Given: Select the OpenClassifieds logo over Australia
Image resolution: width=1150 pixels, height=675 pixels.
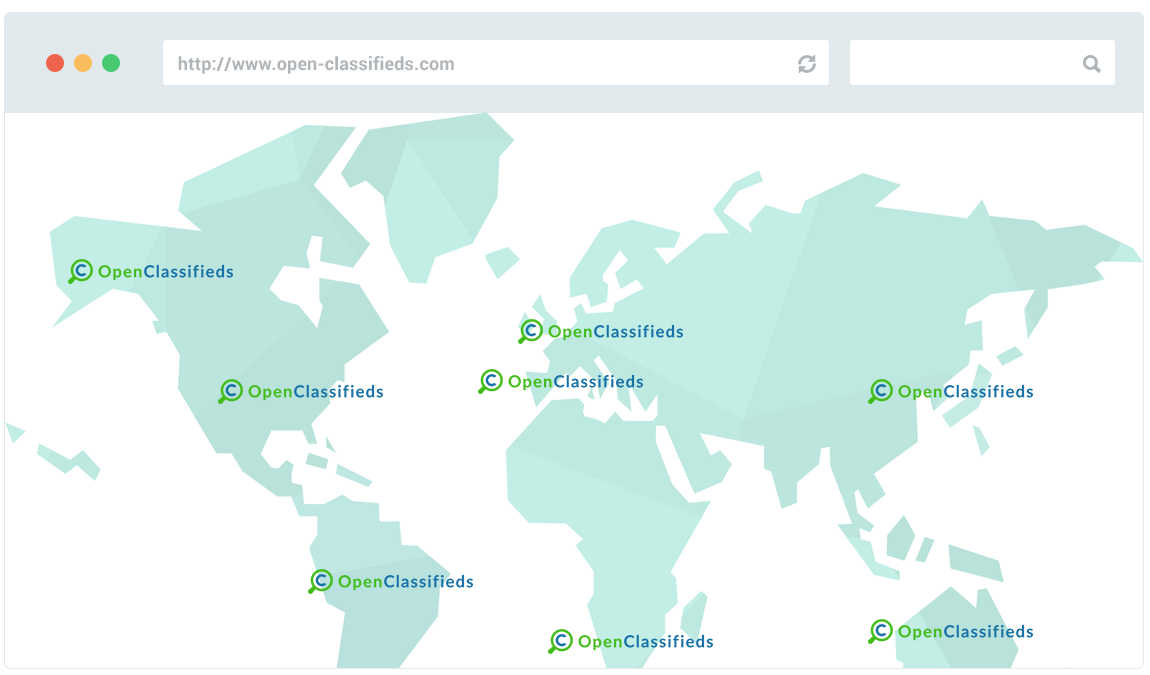Looking at the screenshot, I should (x=951, y=632).
